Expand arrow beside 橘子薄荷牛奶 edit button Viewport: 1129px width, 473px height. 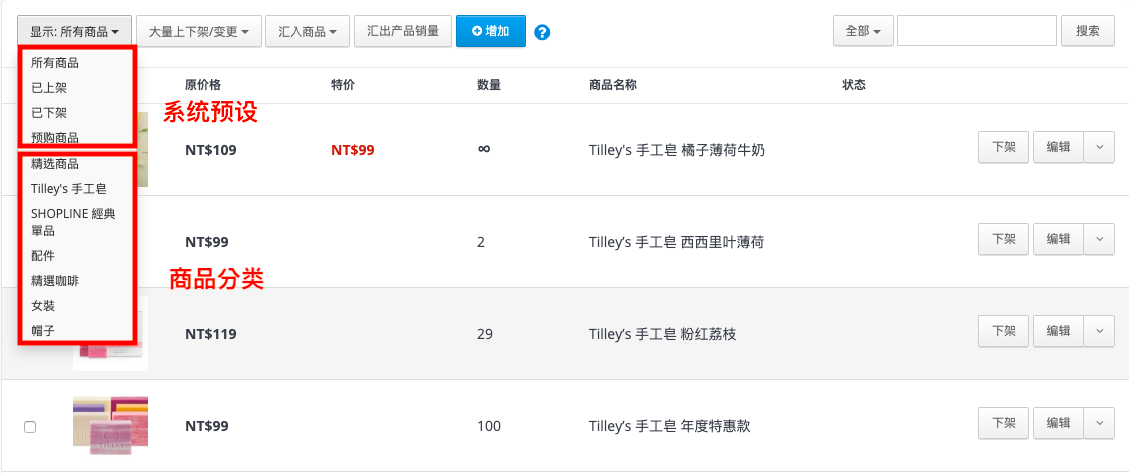pyautogui.click(x=1099, y=147)
